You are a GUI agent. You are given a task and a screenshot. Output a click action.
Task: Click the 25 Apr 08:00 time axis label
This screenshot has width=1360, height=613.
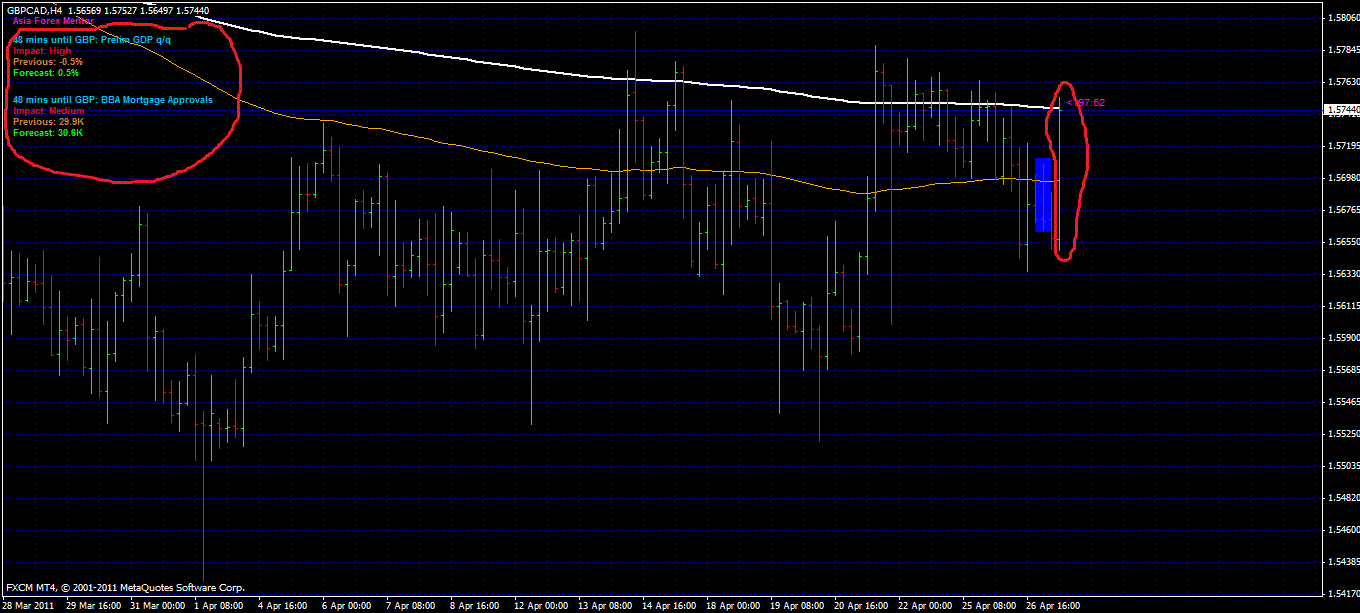pyautogui.click(x=990, y=606)
